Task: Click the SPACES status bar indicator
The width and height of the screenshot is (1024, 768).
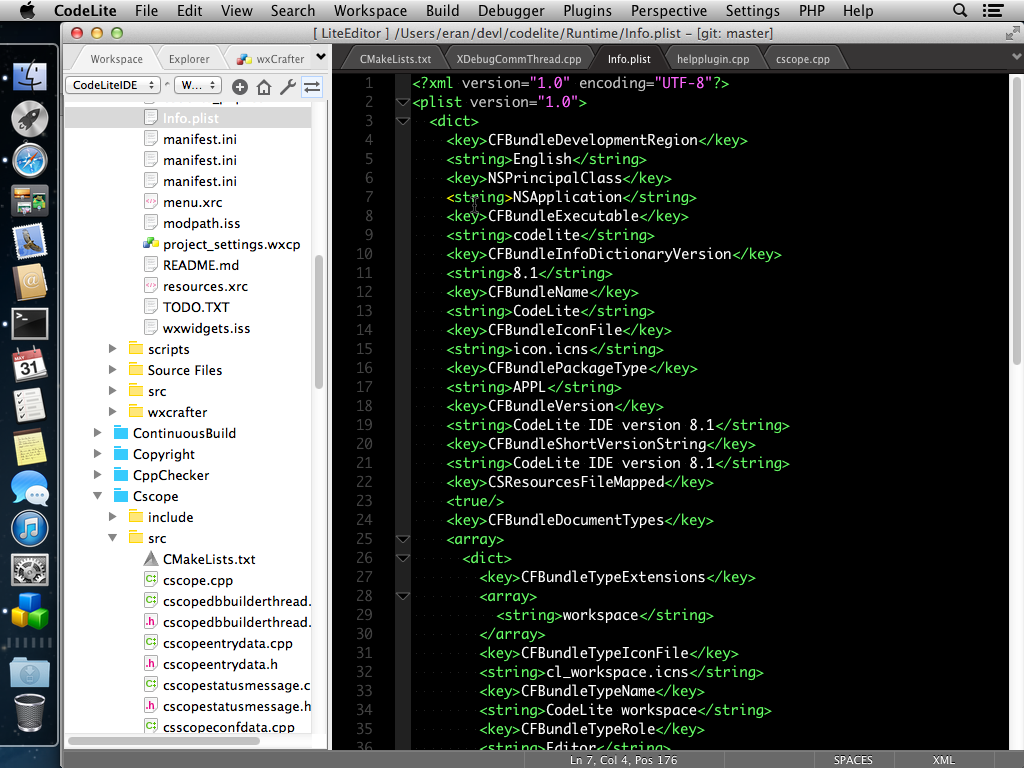Action: 853,760
